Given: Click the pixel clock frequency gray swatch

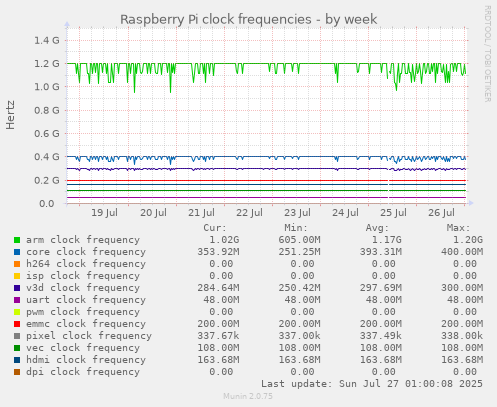Looking at the screenshot, I should [x=17, y=336].
